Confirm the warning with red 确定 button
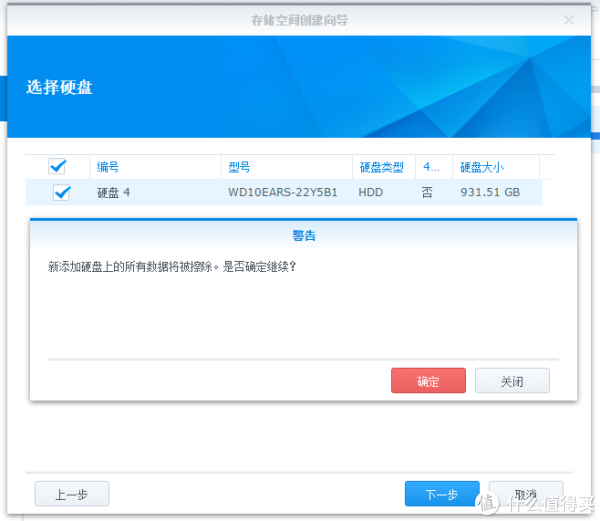The image size is (600, 521). (428, 381)
